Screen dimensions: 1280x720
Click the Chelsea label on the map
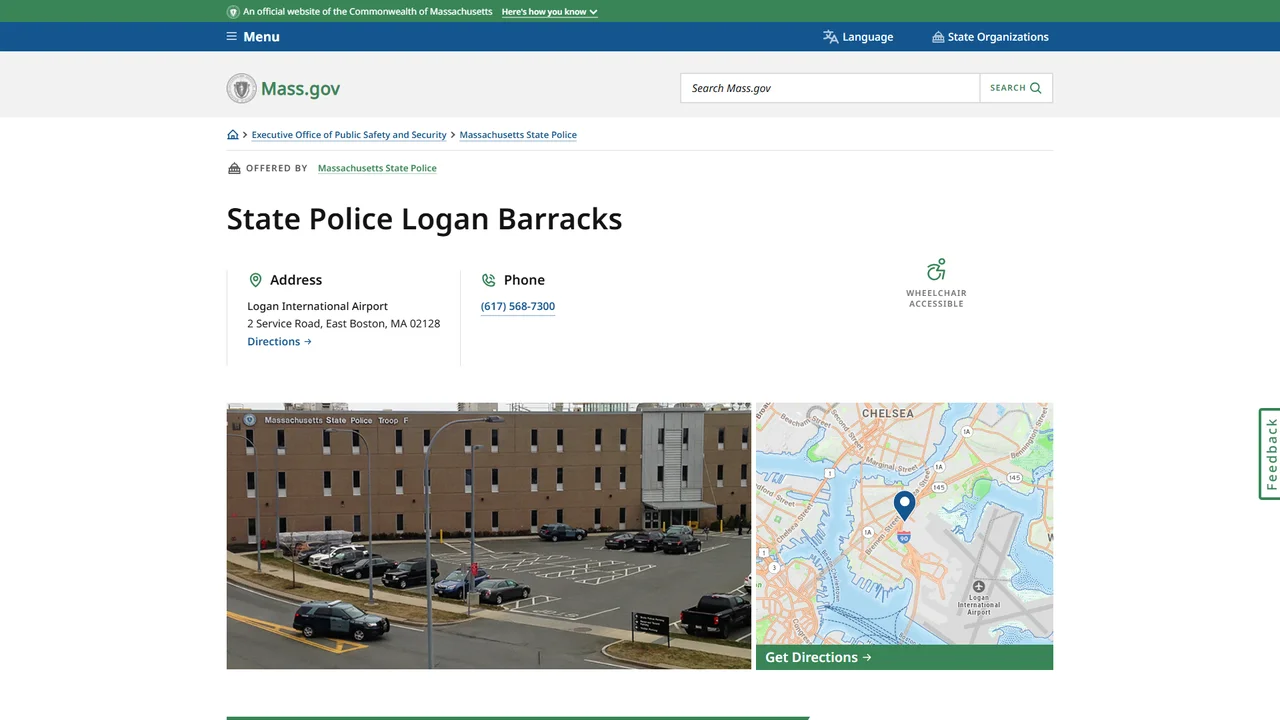(888, 413)
